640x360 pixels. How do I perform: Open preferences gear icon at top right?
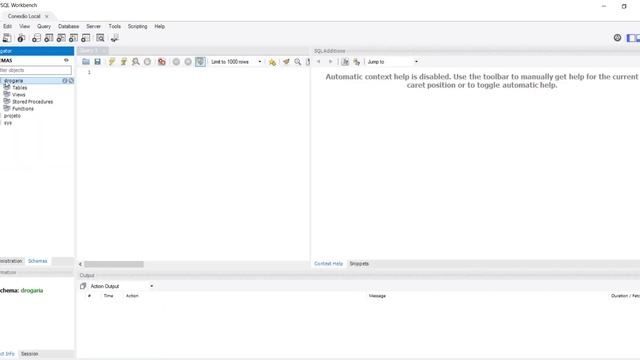tap(617, 38)
